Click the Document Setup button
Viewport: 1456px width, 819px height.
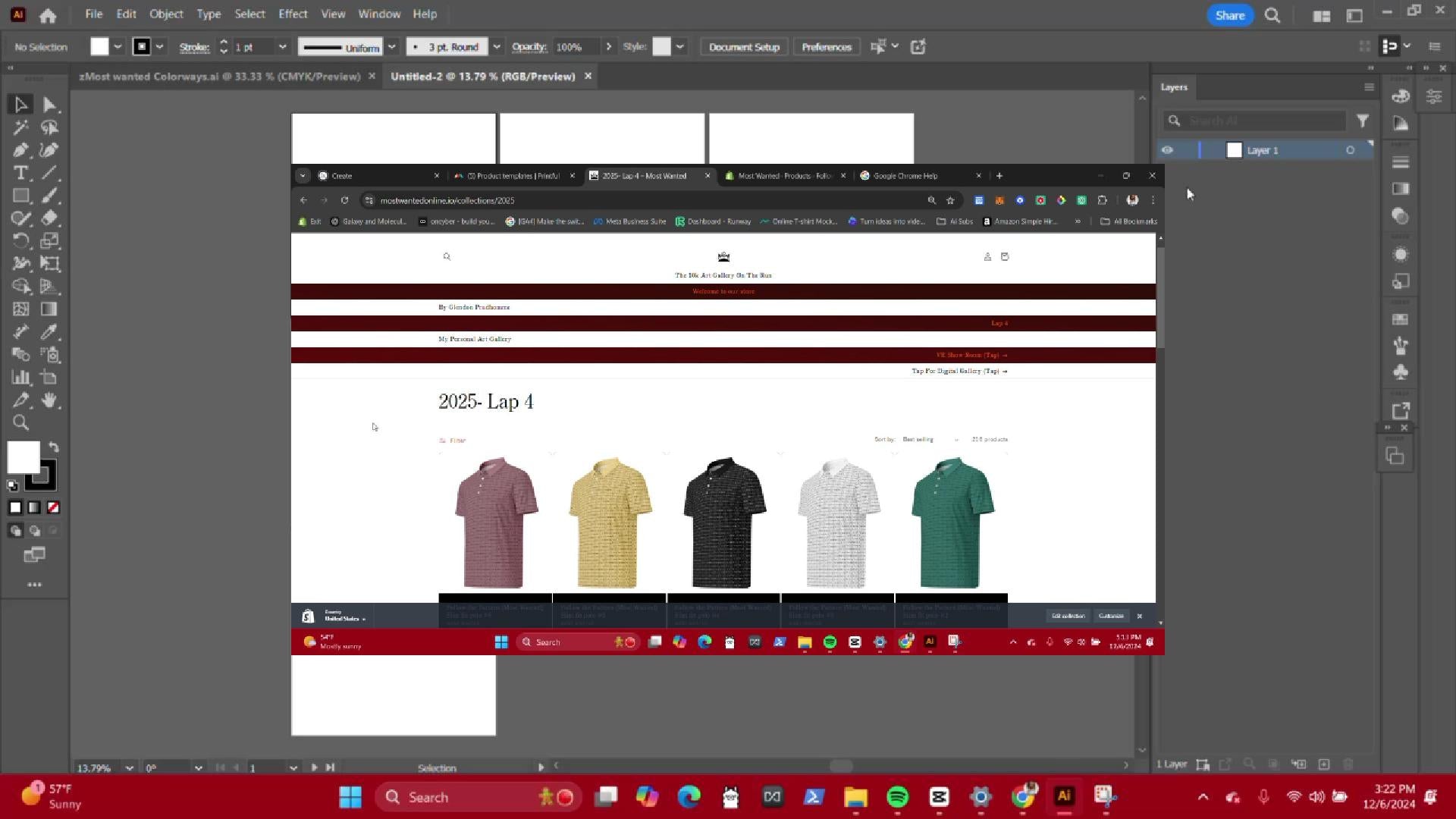pyautogui.click(x=744, y=47)
